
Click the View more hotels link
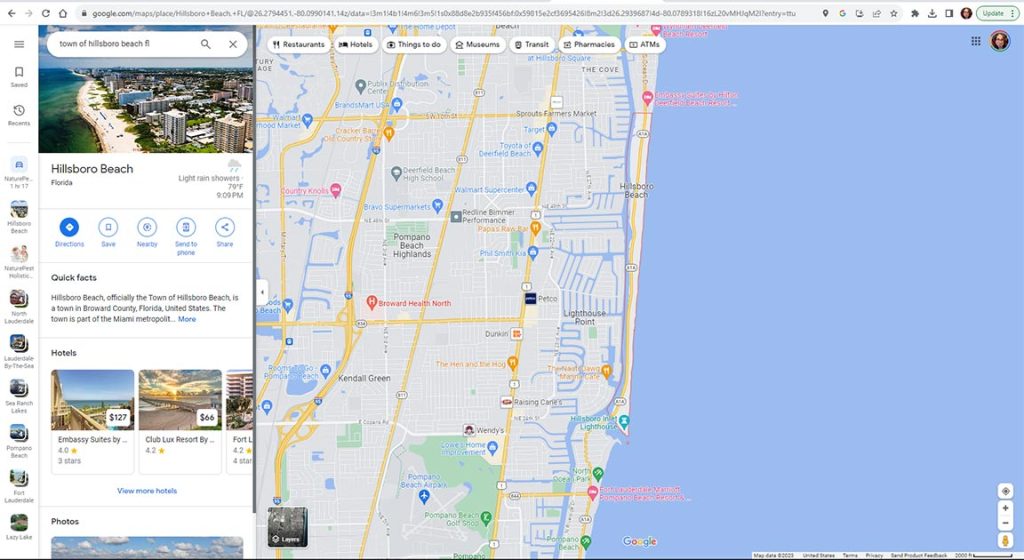(x=147, y=491)
